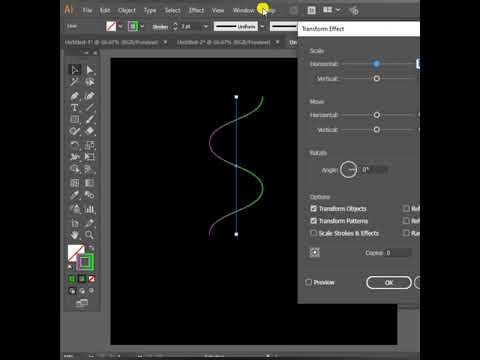
Task: Swap fill and stroke arrows icon
Action: pyautogui.click(x=91, y=248)
